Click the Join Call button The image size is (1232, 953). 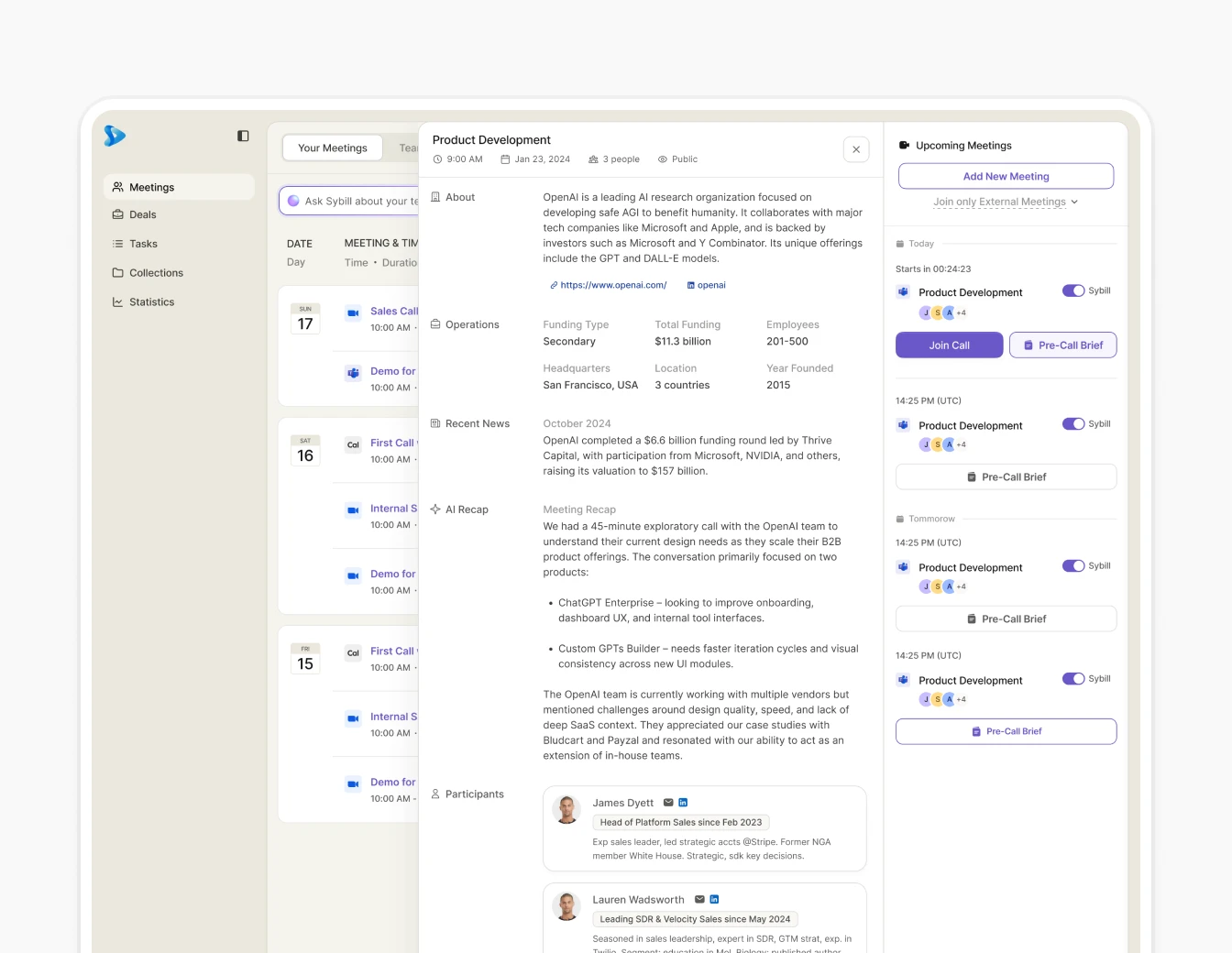coord(949,345)
